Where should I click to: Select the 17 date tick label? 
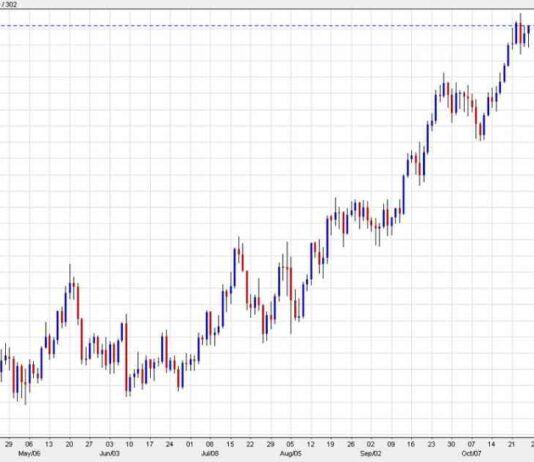point(150,444)
